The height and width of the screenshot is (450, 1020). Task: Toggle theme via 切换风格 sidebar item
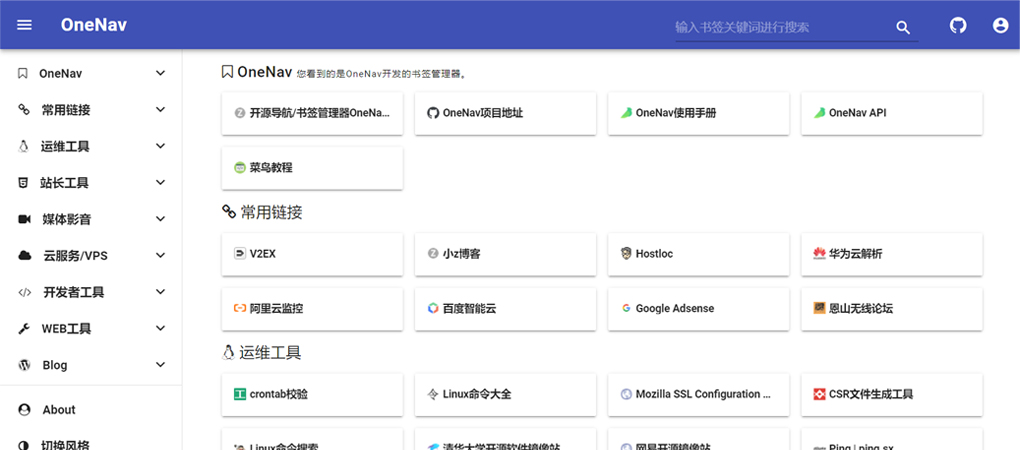click(91, 445)
